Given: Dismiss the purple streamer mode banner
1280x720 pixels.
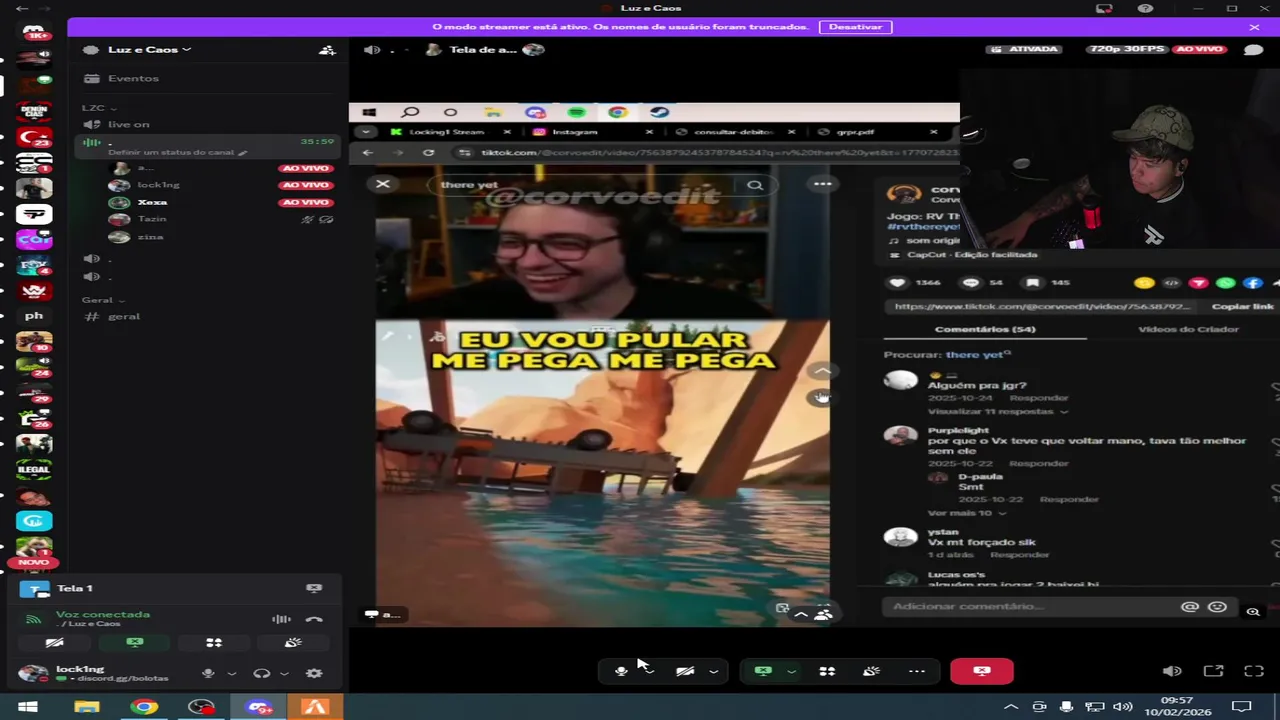Looking at the screenshot, I should tap(1254, 27).
